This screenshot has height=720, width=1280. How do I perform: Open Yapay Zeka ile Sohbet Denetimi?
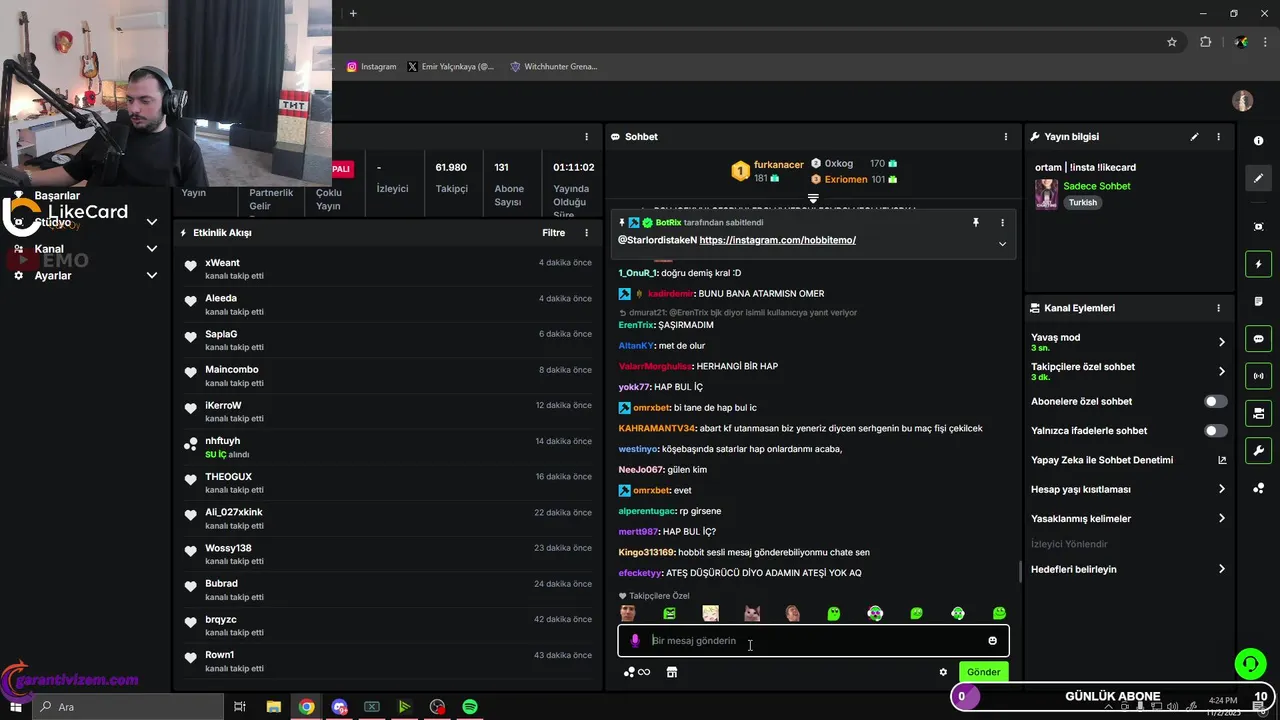tap(1128, 460)
